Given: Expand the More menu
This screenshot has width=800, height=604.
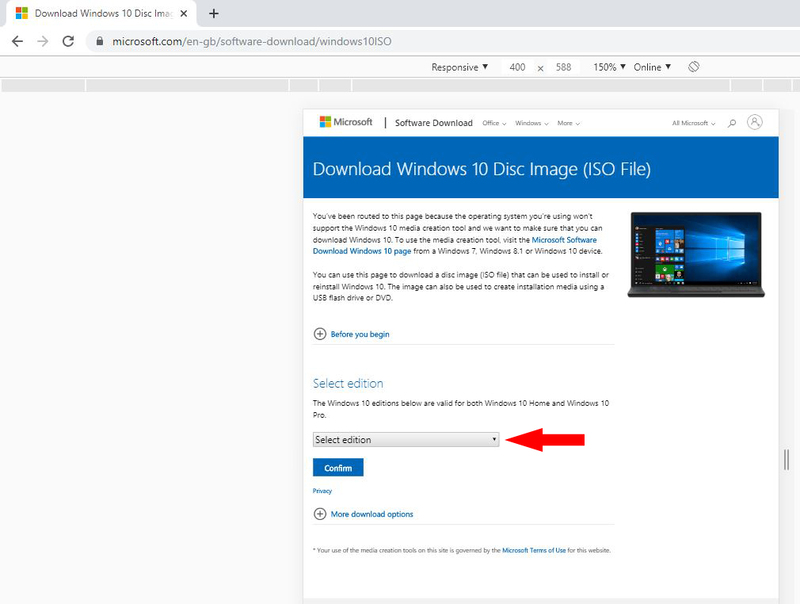Looking at the screenshot, I should point(568,123).
